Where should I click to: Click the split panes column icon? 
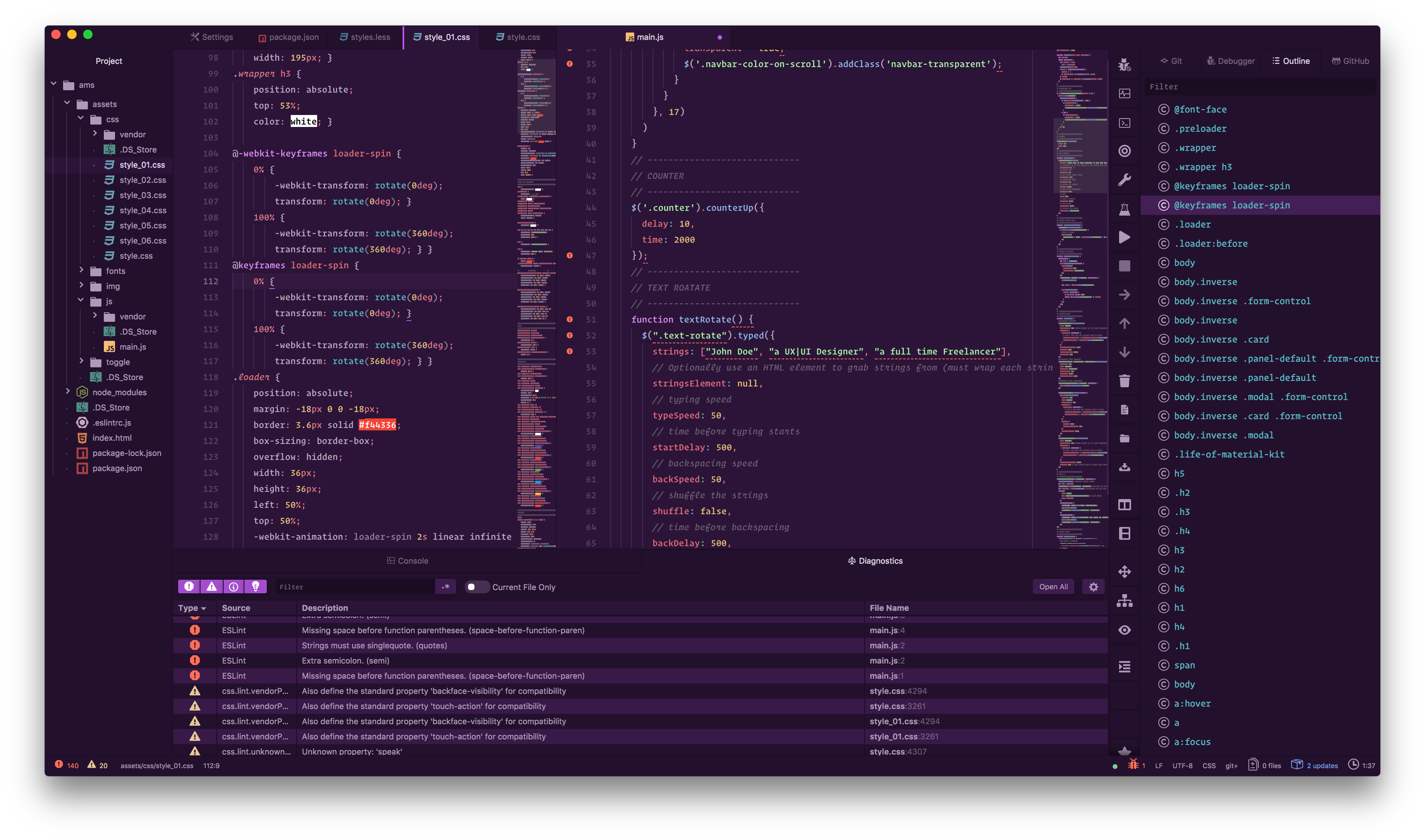point(1124,505)
